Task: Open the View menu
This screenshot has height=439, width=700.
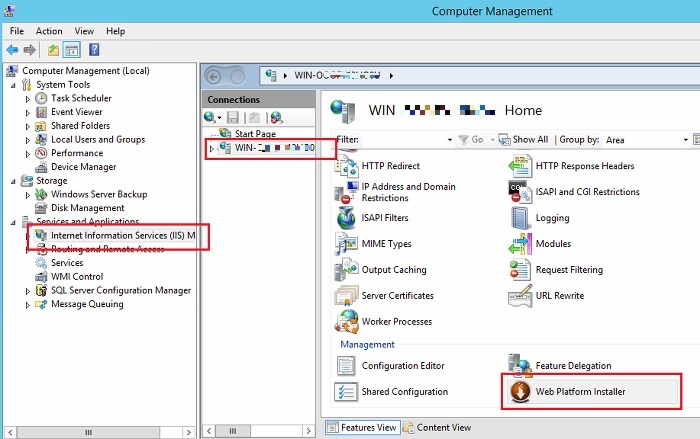Action: tap(84, 31)
